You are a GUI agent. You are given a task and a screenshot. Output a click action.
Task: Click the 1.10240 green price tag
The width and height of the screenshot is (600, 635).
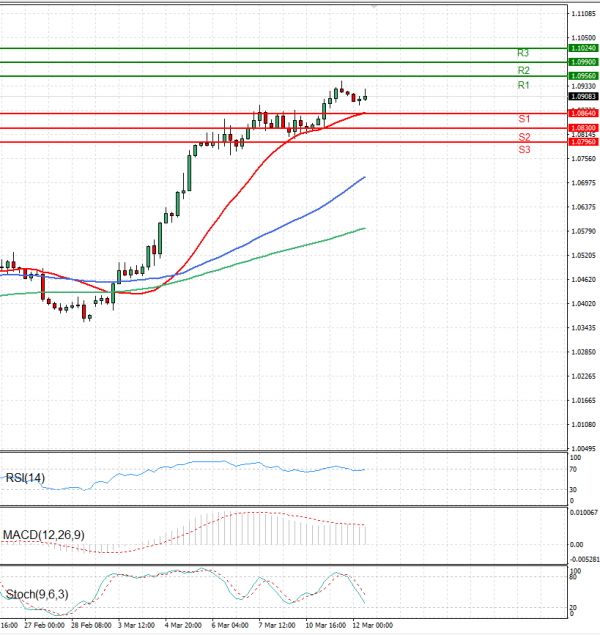582,48
